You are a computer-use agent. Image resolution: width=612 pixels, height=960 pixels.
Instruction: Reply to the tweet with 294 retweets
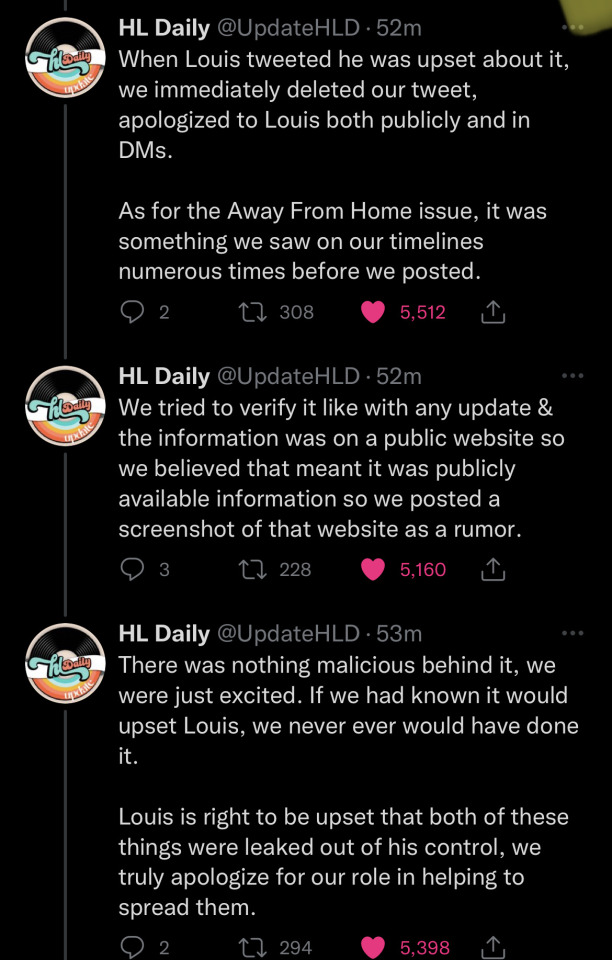130,948
